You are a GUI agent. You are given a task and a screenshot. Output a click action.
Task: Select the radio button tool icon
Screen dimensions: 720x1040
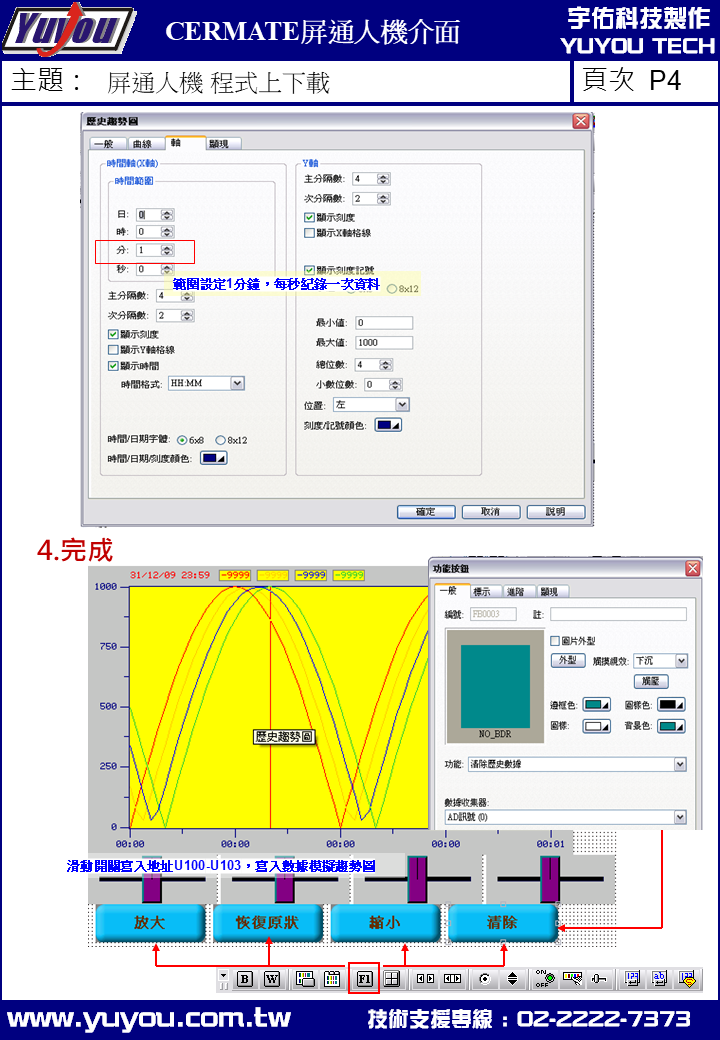coord(485,979)
